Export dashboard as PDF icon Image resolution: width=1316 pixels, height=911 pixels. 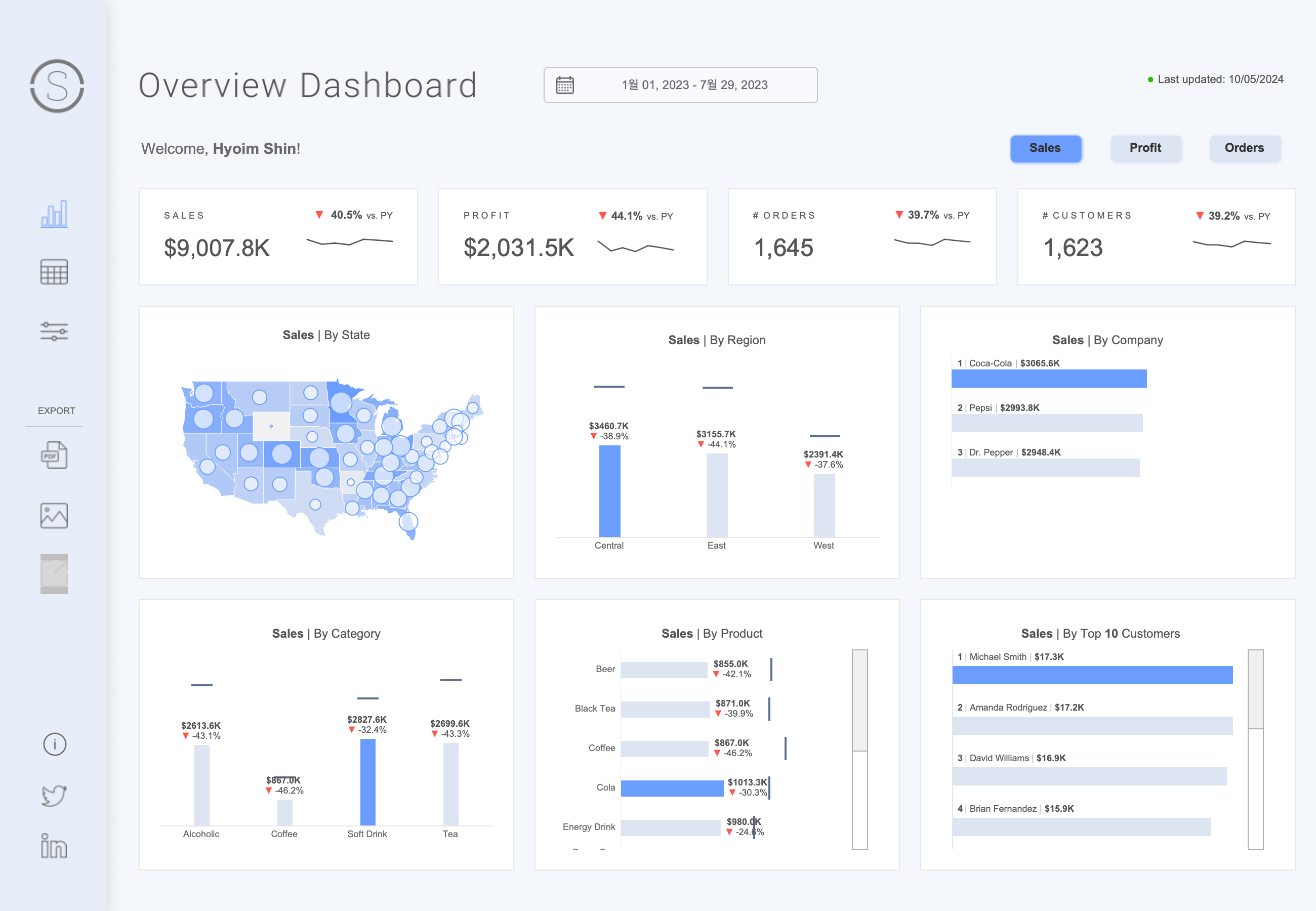click(x=54, y=455)
